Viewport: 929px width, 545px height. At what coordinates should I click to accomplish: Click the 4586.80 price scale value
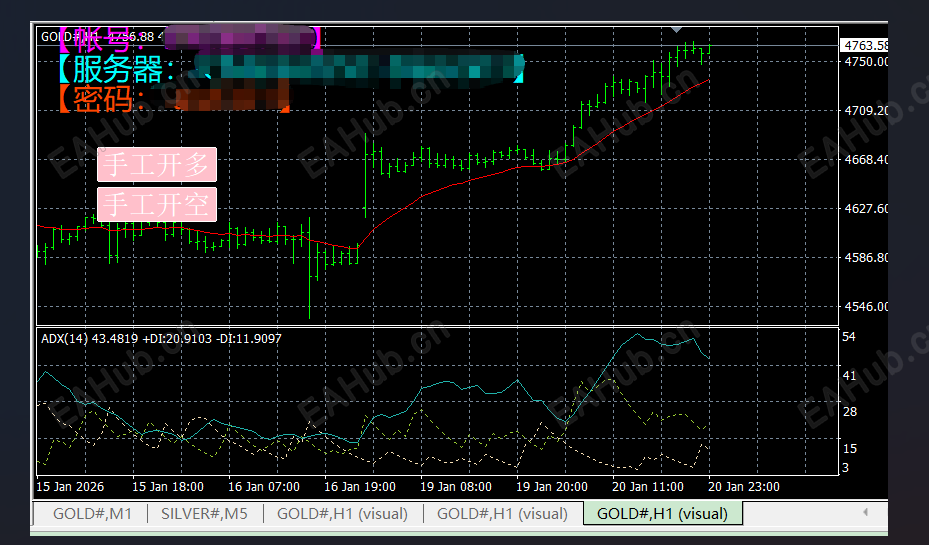tap(866, 258)
